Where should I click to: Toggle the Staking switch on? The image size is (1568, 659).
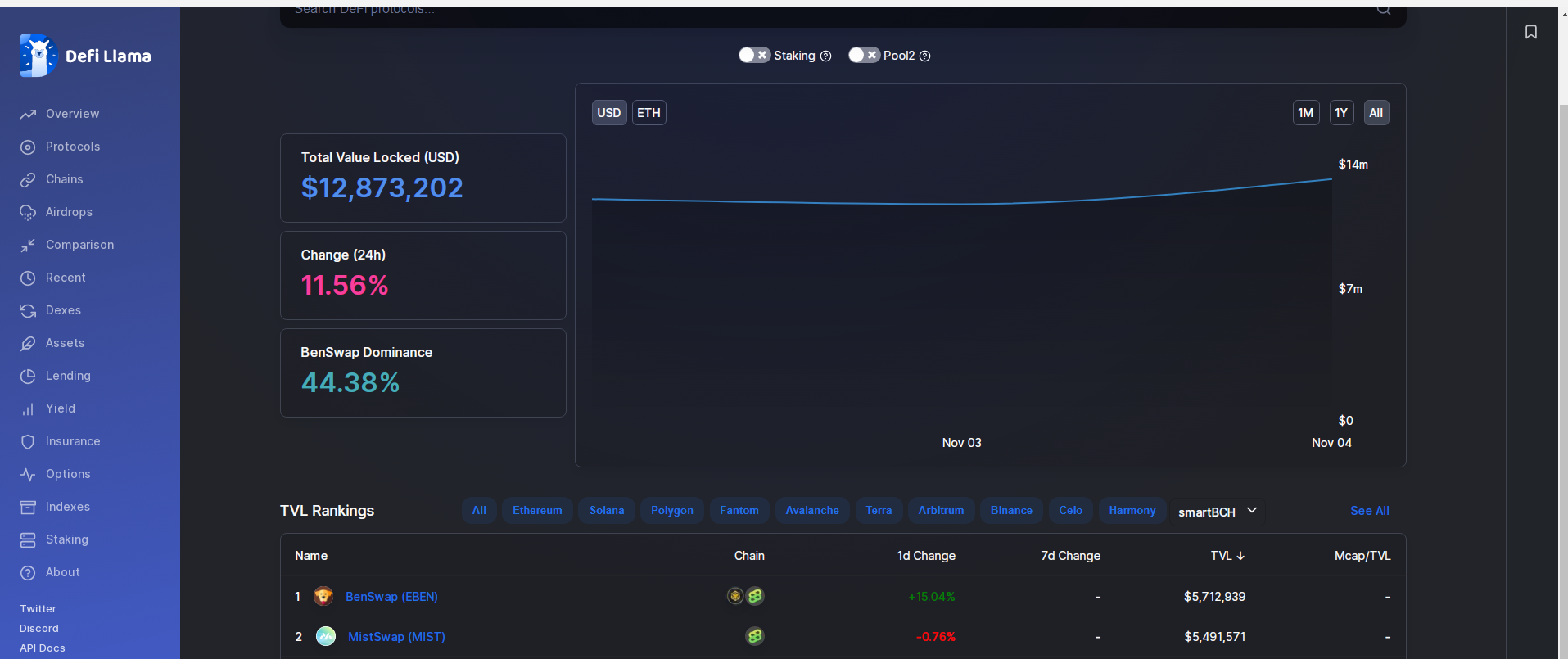coord(754,55)
